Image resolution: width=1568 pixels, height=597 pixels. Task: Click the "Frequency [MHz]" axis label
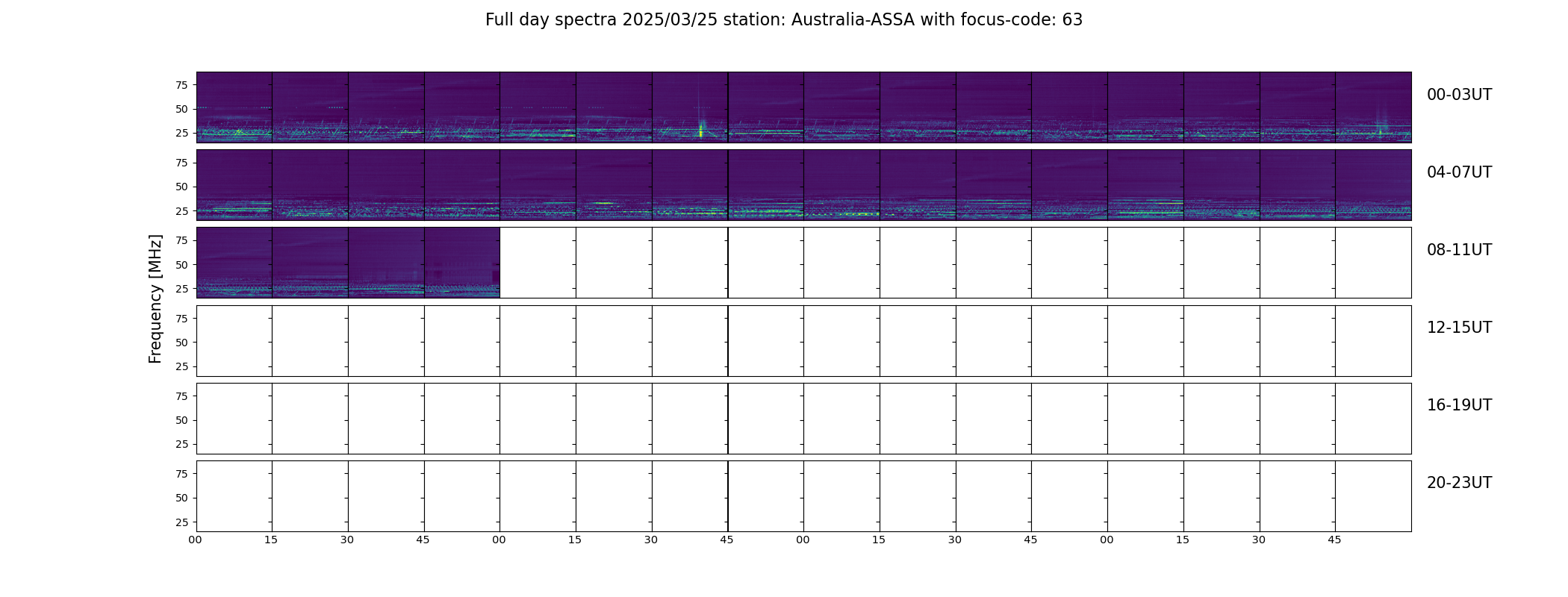tap(155, 298)
